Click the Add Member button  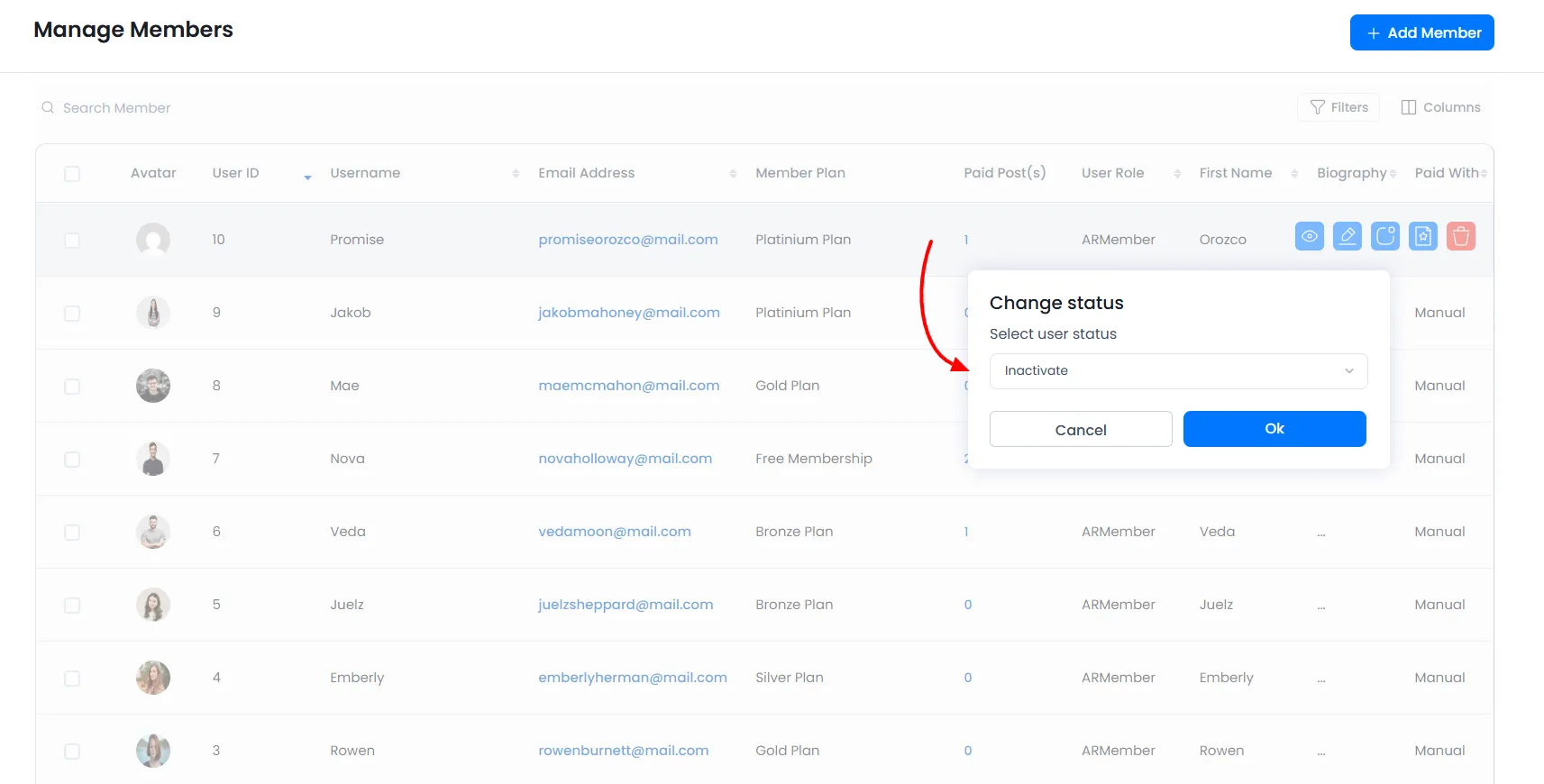(1421, 32)
